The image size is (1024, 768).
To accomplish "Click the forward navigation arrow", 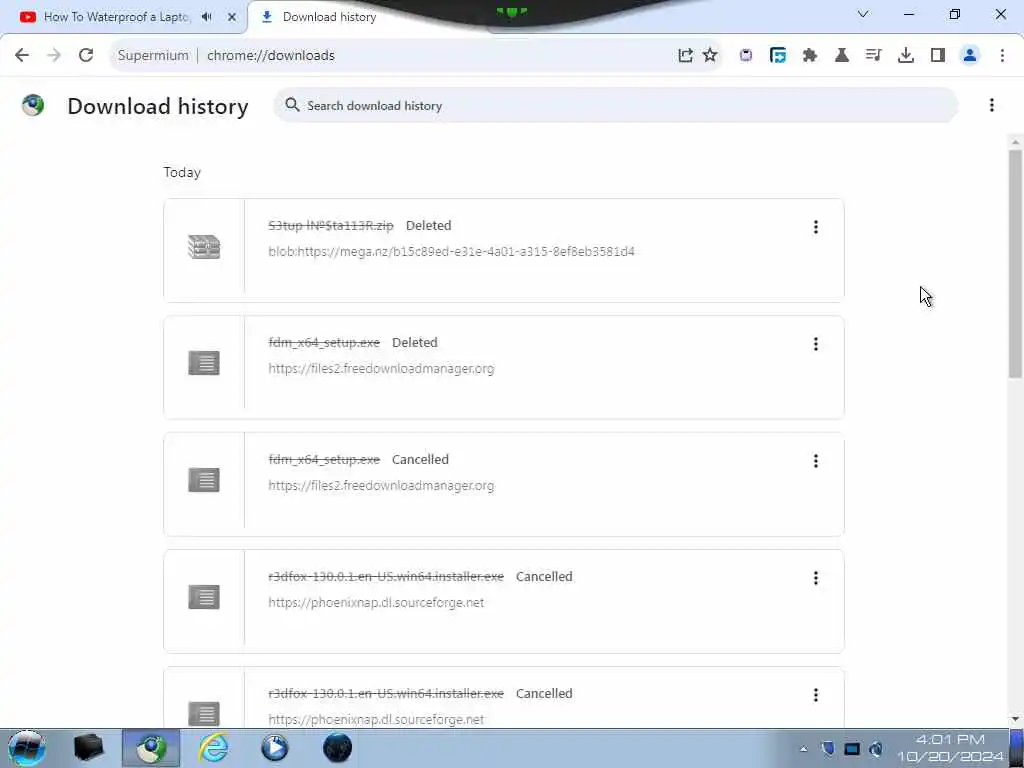I will coord(54,56).
